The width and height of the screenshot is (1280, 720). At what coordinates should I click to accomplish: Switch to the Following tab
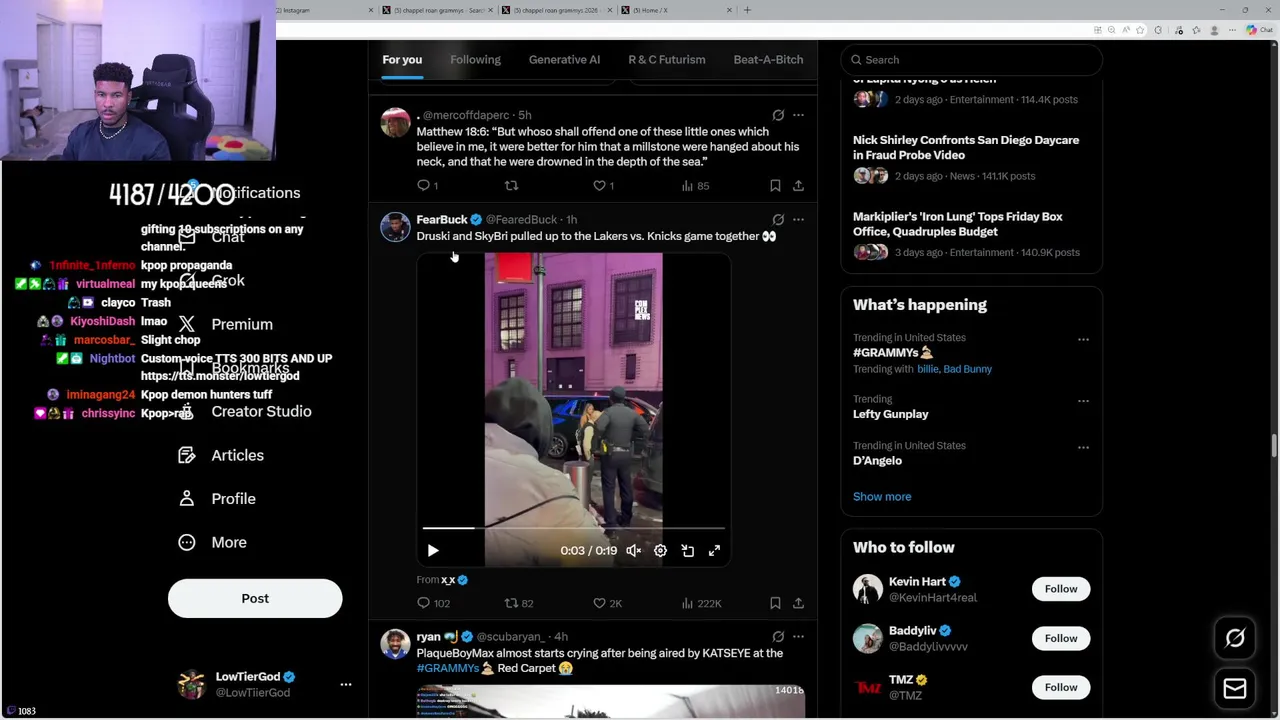(x=475, y=59)
